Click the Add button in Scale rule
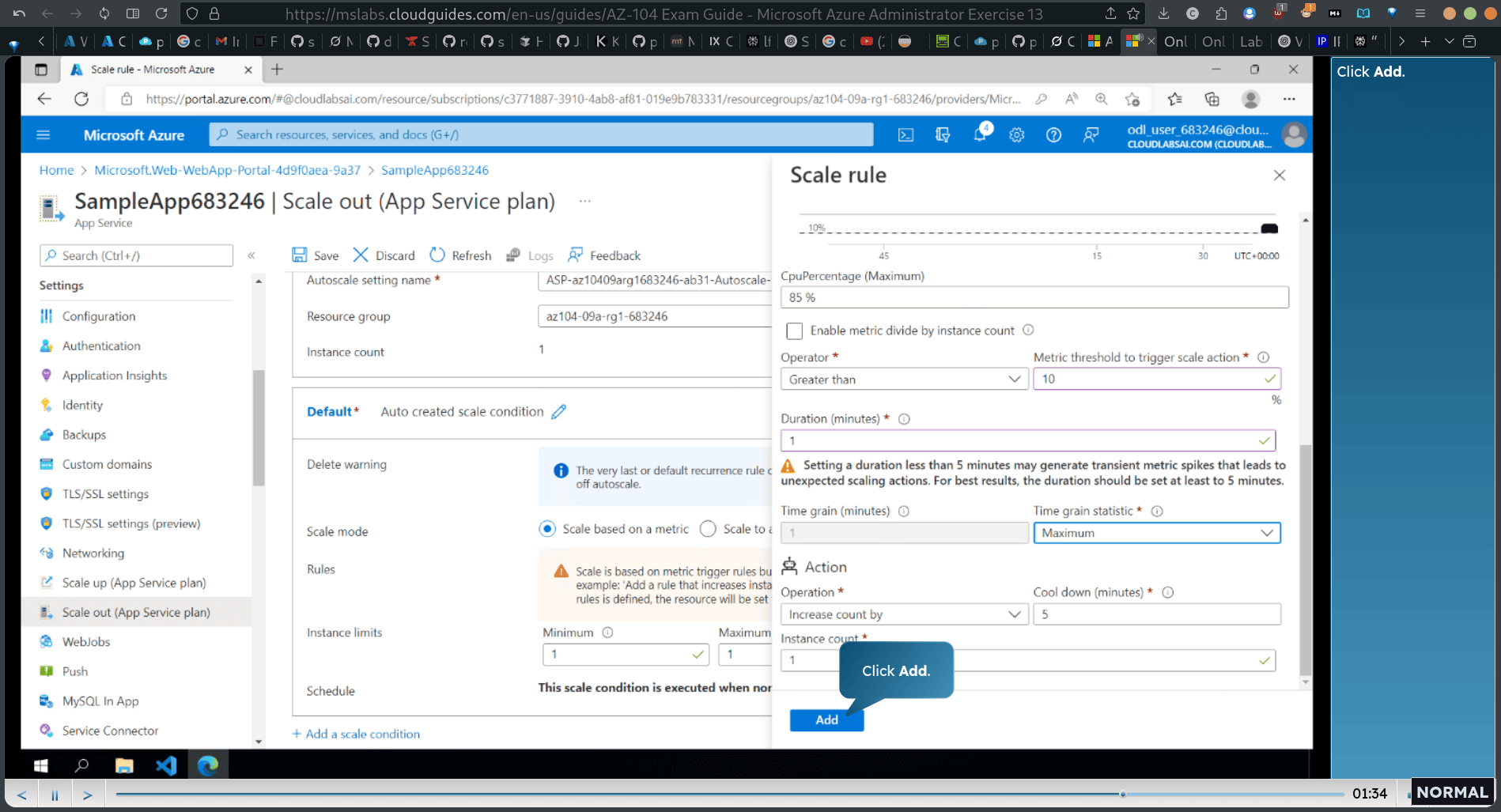The height and width of the screenshot is (812, 1501). (826, 719)
